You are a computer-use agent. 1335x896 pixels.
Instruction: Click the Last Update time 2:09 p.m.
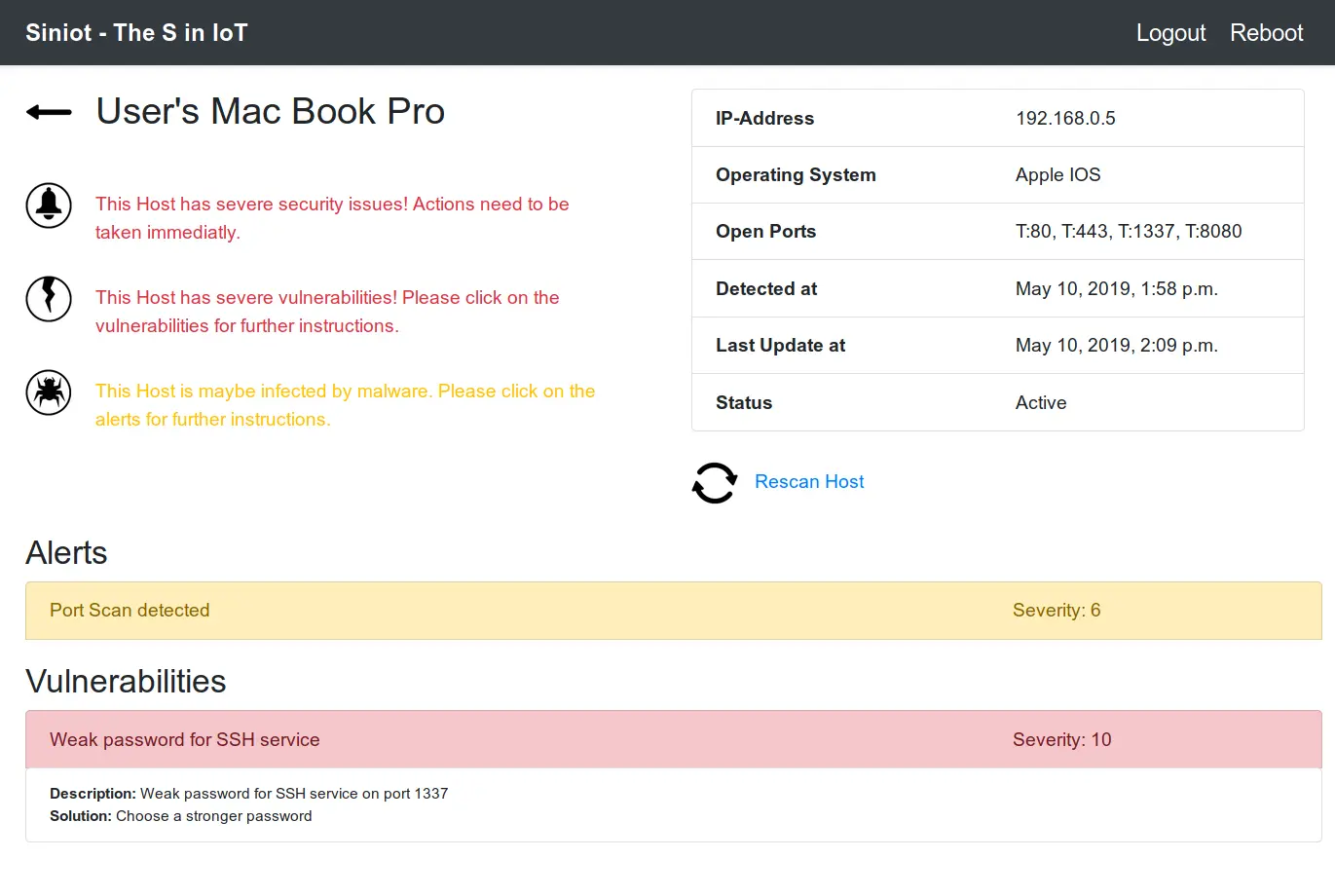[1117, 345]
